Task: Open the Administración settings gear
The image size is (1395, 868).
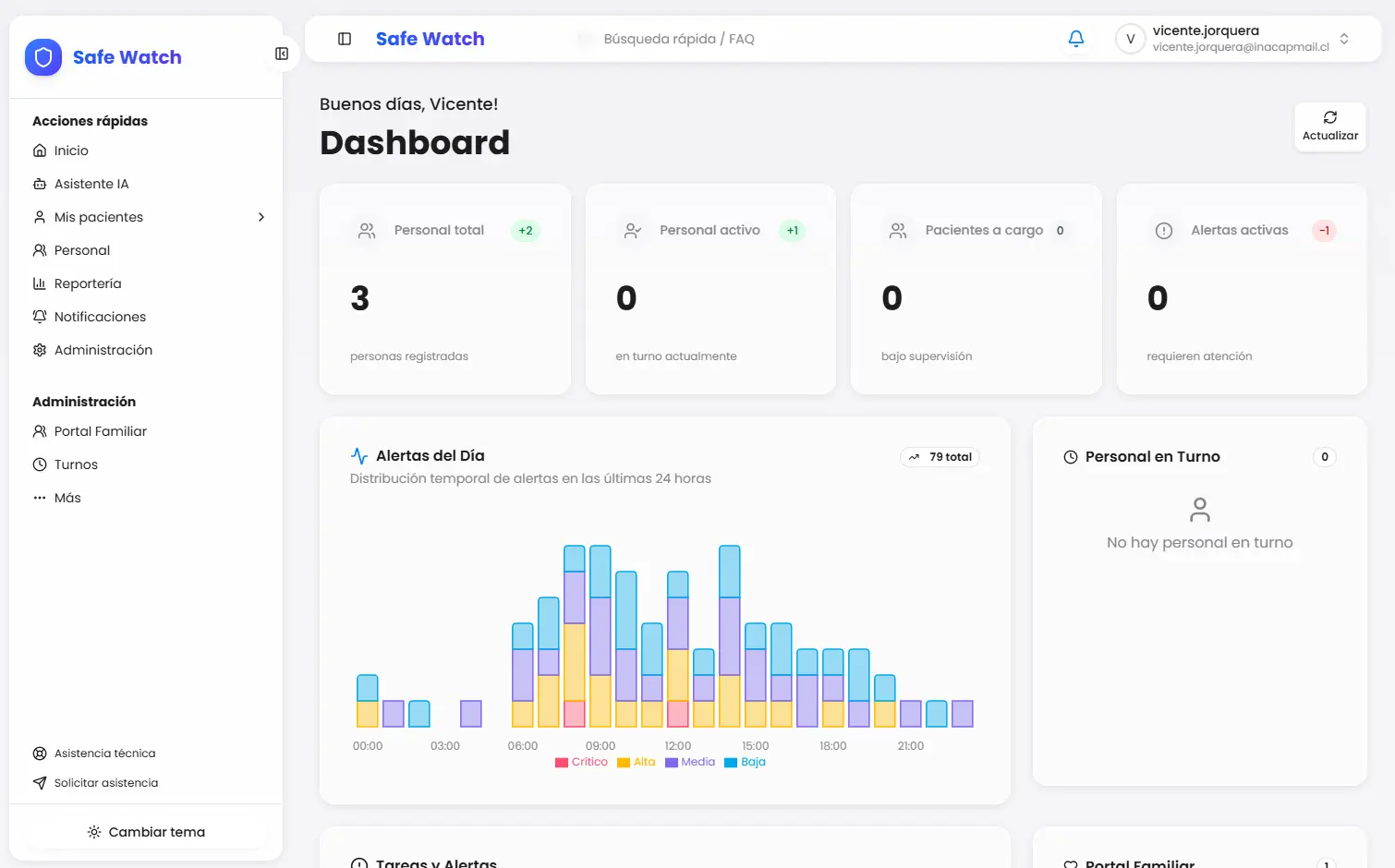Action: [40, 349]
